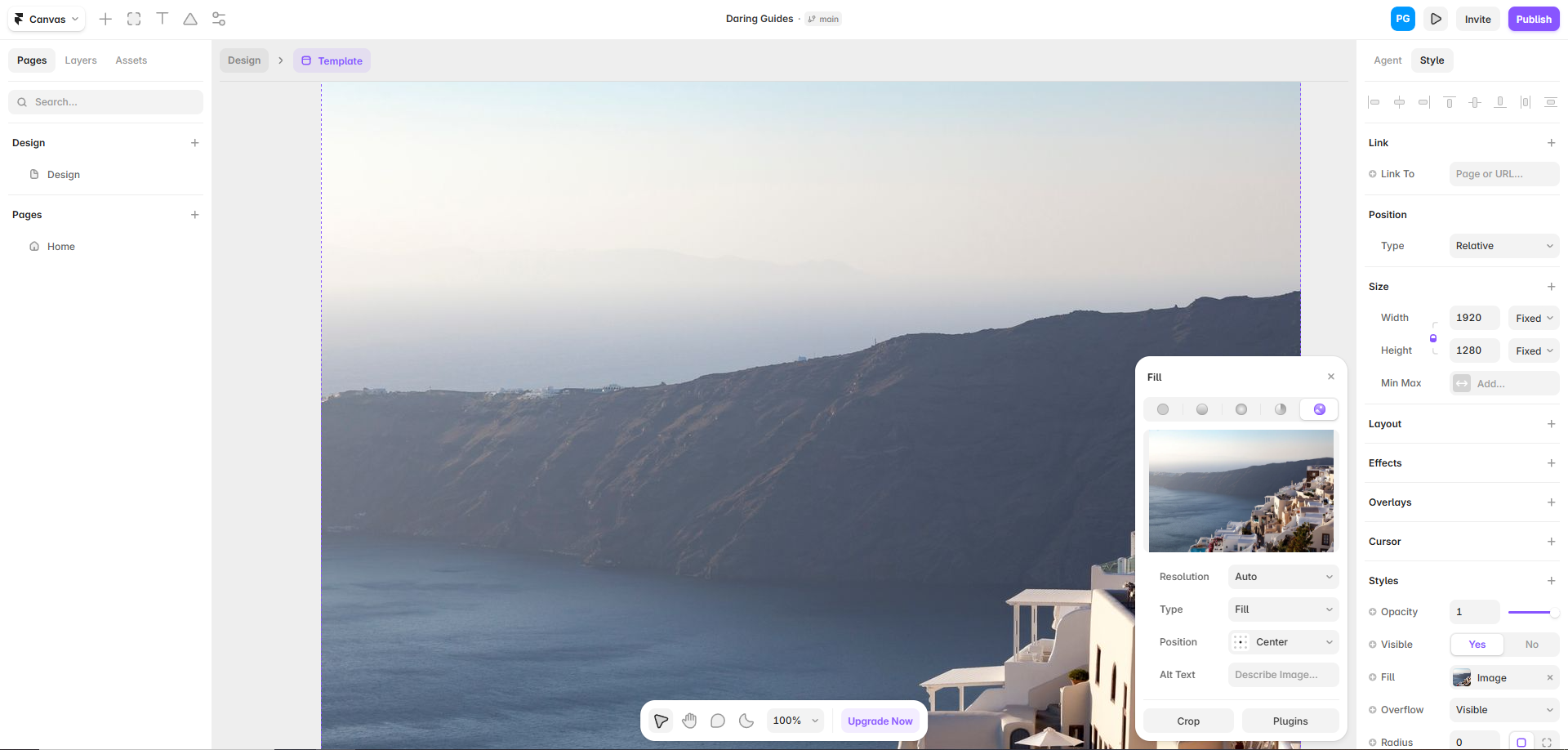
Task: Select the Hand pan tool
Action: click(x=689, y=721)
